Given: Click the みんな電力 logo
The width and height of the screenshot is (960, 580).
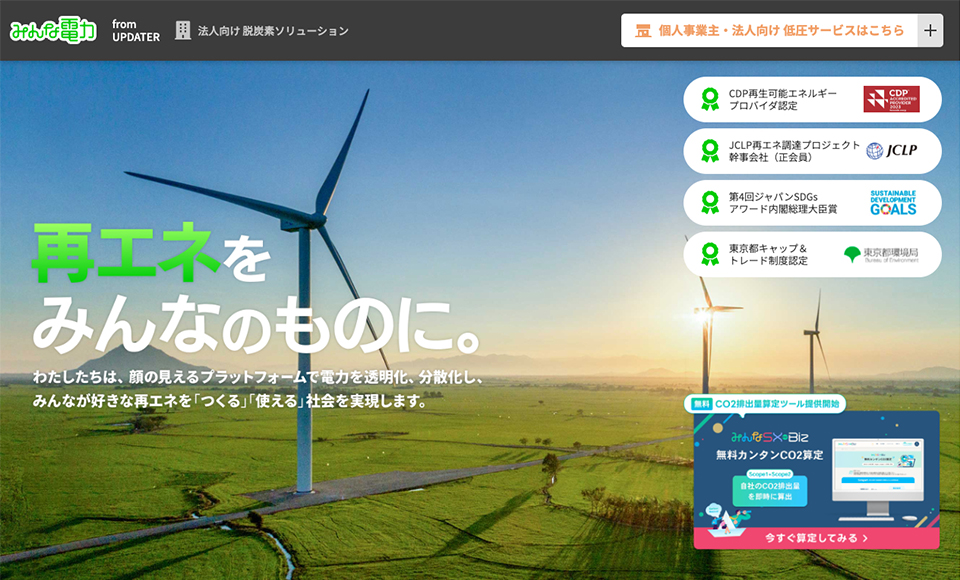Looking at the screenshot, I should pyautogui.click(x=53, y=30).
